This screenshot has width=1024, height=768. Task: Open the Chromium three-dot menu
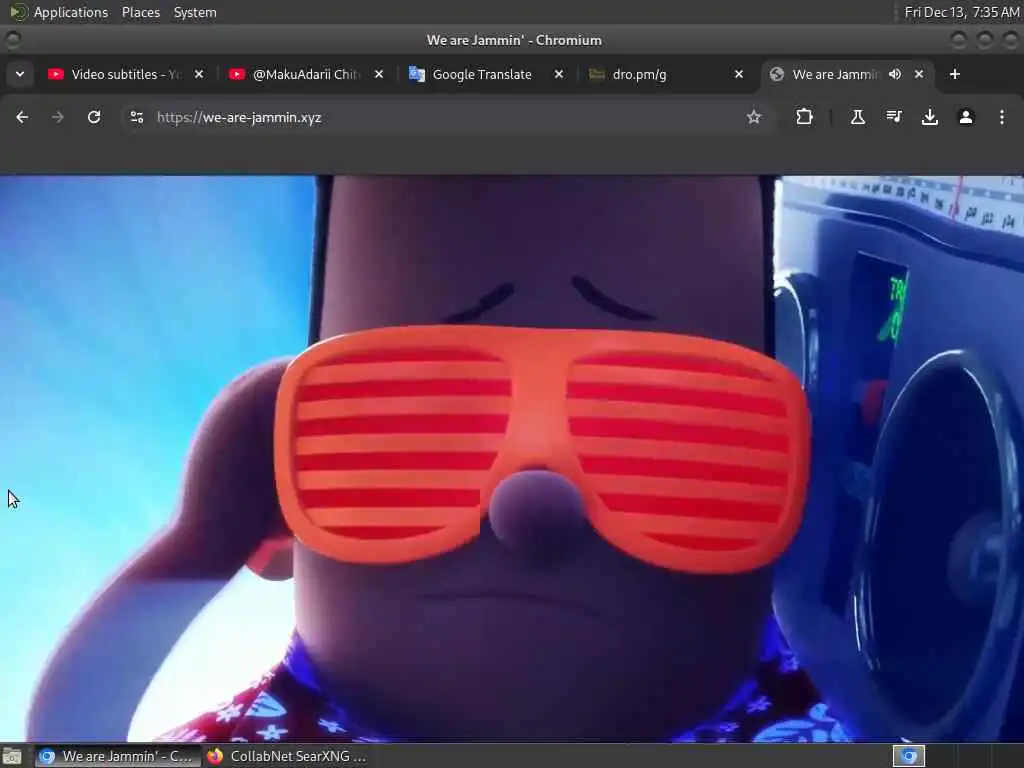point(1002,118)
